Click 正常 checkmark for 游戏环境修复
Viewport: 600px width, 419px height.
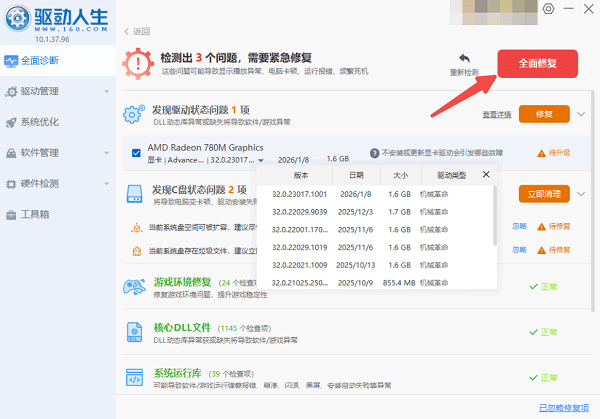[x=533, y=287]
